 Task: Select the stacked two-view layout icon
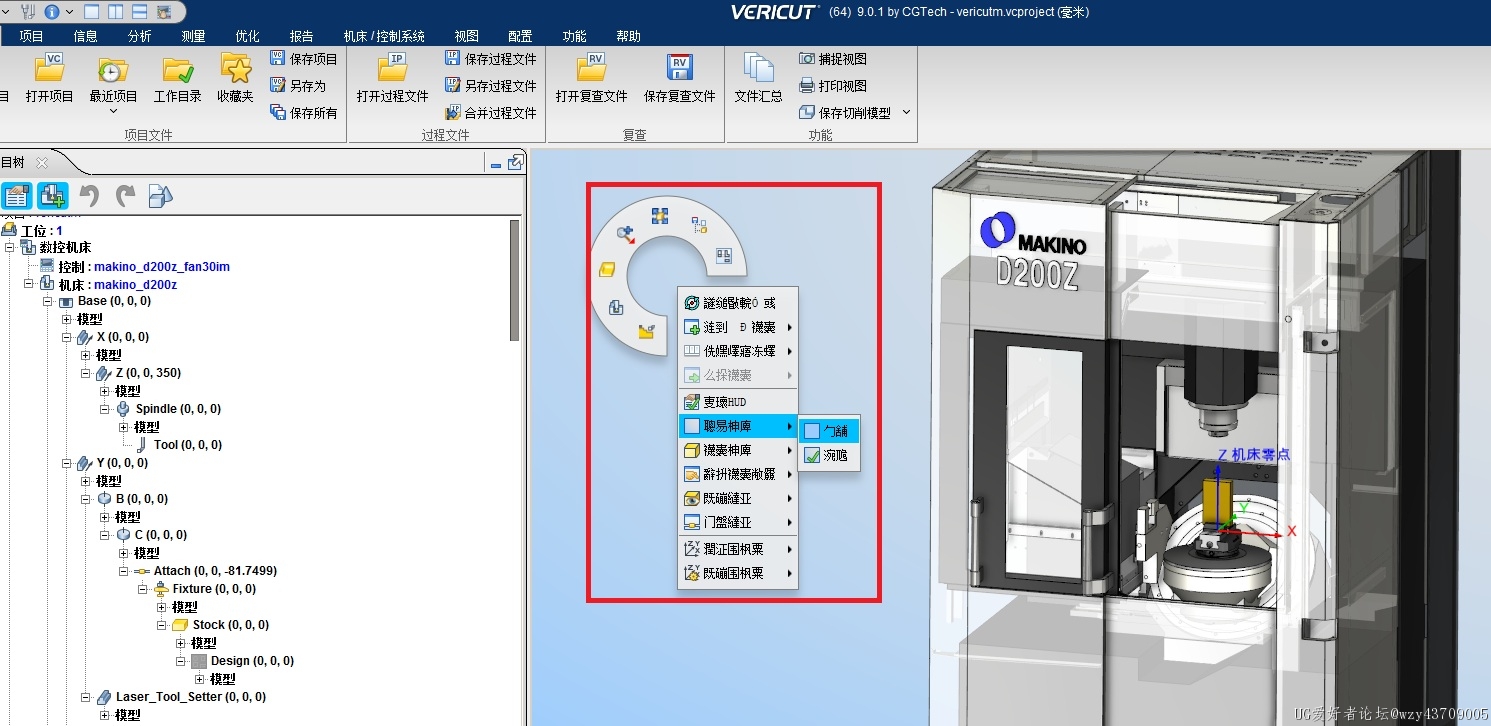click(140, 12)
